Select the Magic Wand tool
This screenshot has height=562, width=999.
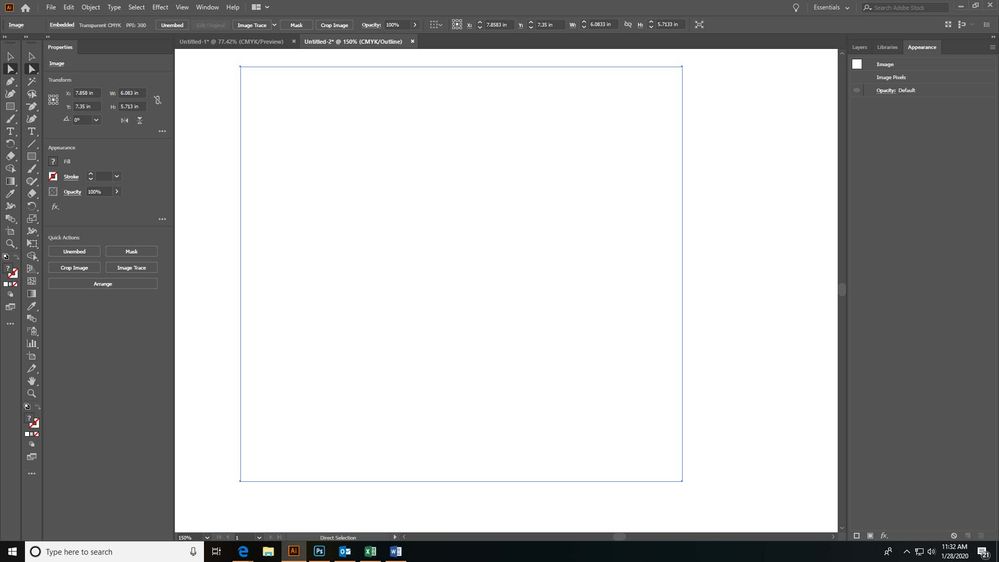(32, 82)
